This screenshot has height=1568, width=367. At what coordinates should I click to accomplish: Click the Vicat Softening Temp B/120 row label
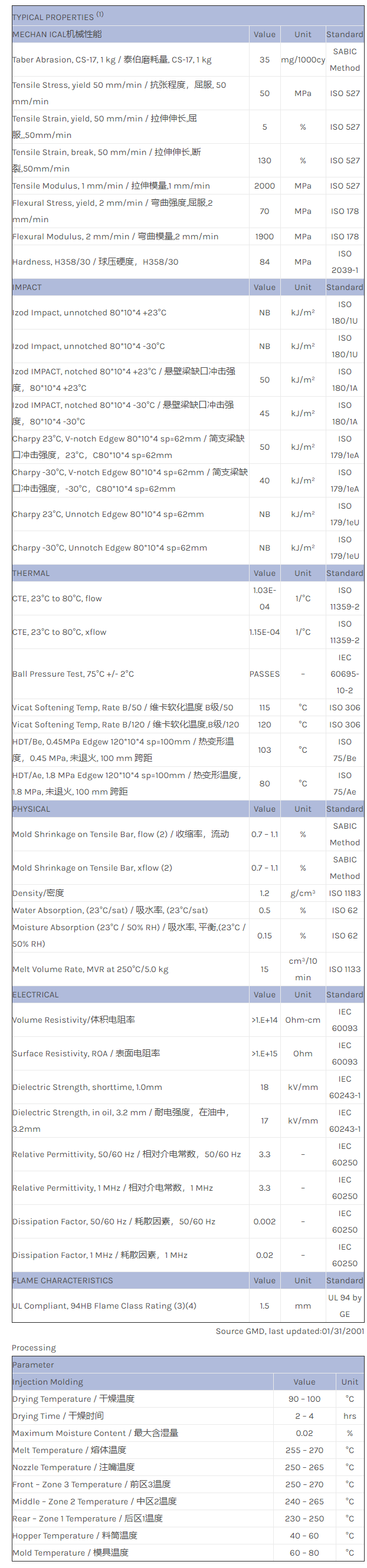(126, 724)
